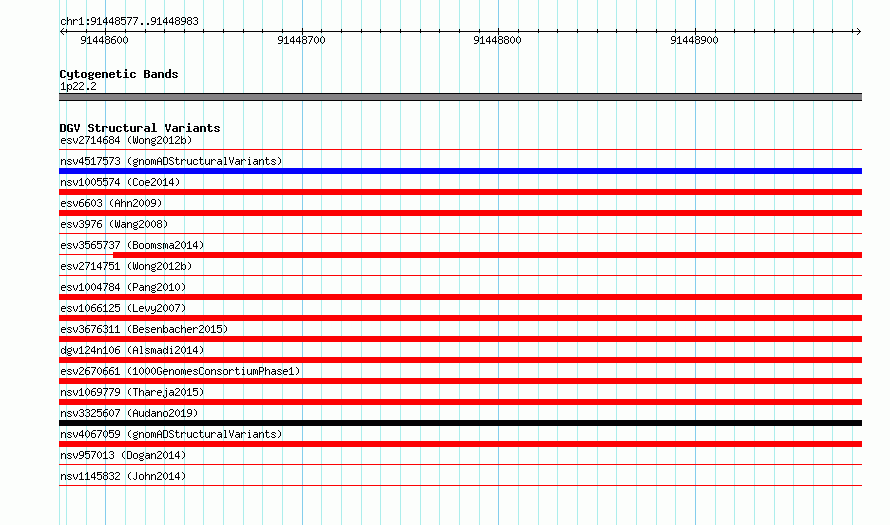
Task: Click the right arrow end of ruler
Action: click(x=858, y=31)
